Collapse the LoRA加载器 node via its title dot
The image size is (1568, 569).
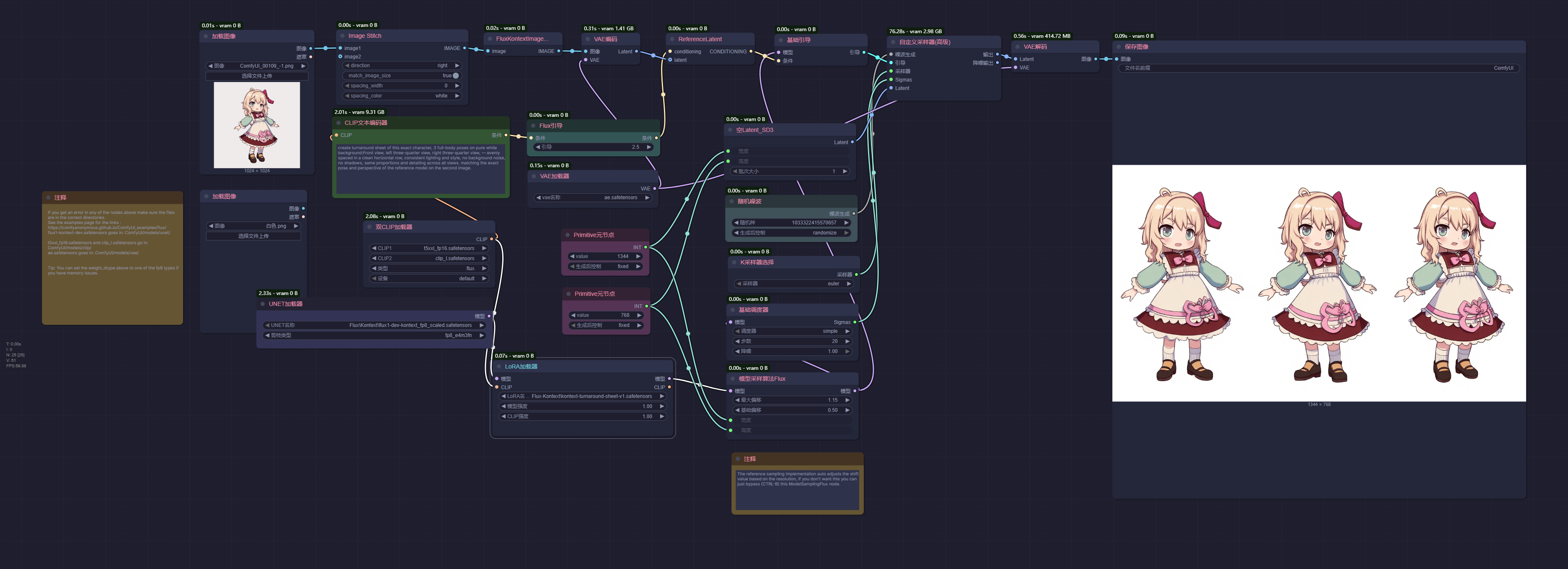[x=498, y=367]
